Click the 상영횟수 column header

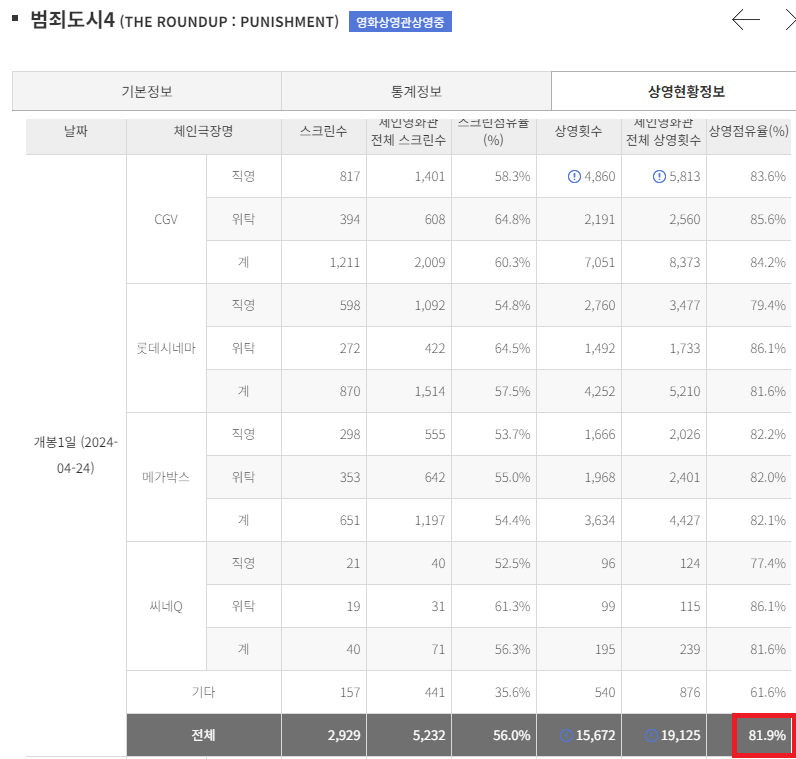pos(578,131)
